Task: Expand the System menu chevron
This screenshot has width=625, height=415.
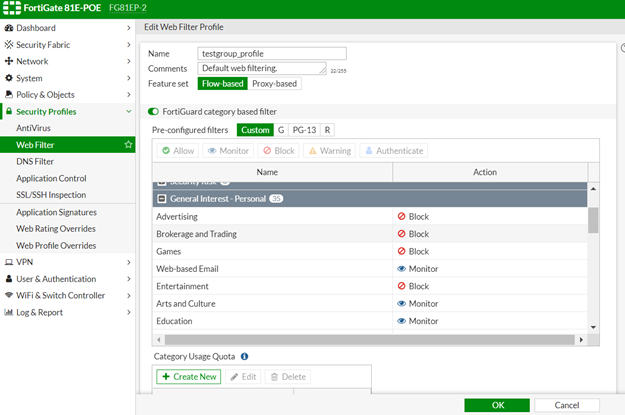Action: pyautogui.click(x=128, y=78)
